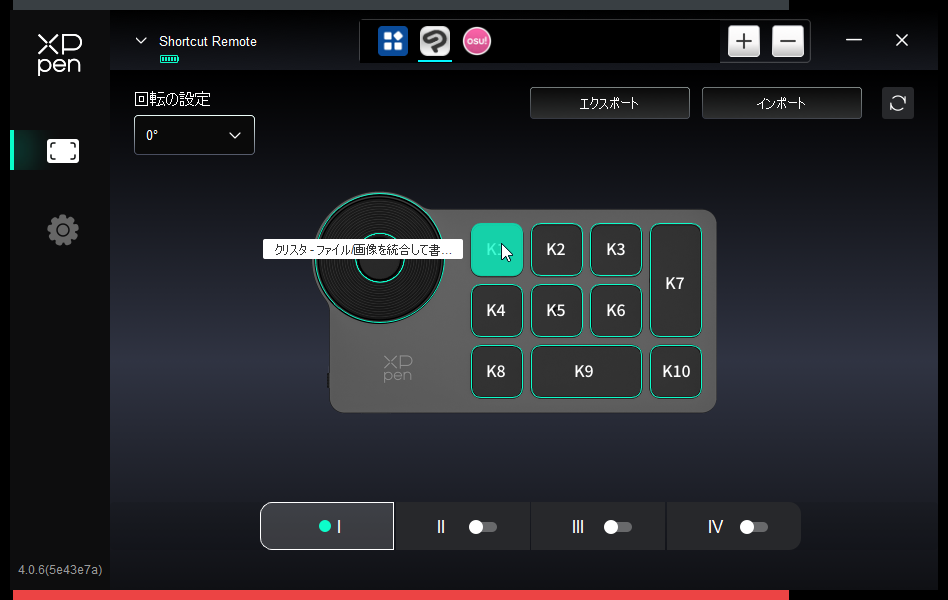The height and width of the screenshot is (600, 948).
Task: Add application with the plus button
Action: pos(744,41)
